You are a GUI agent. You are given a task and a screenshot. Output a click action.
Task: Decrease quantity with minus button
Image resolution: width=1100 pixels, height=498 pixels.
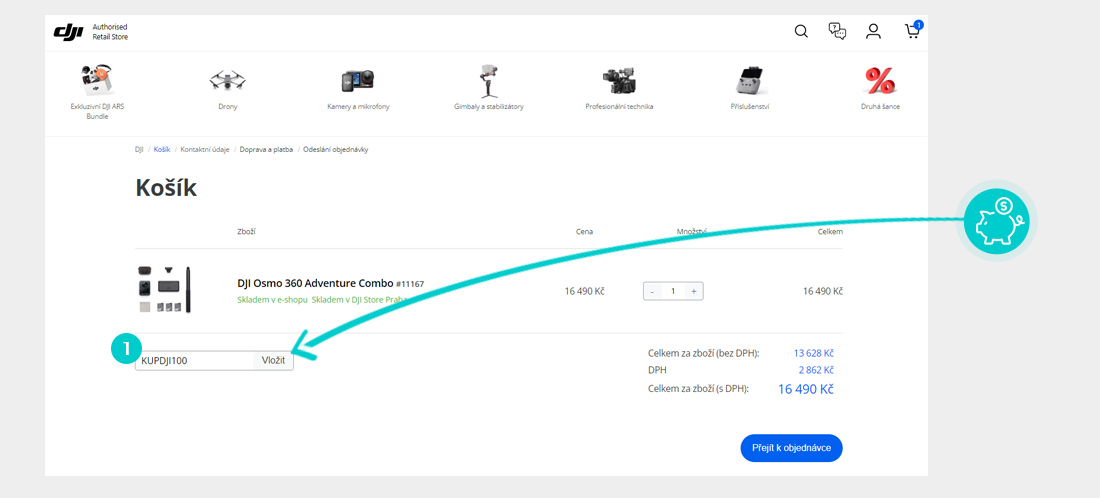[653, 291]
